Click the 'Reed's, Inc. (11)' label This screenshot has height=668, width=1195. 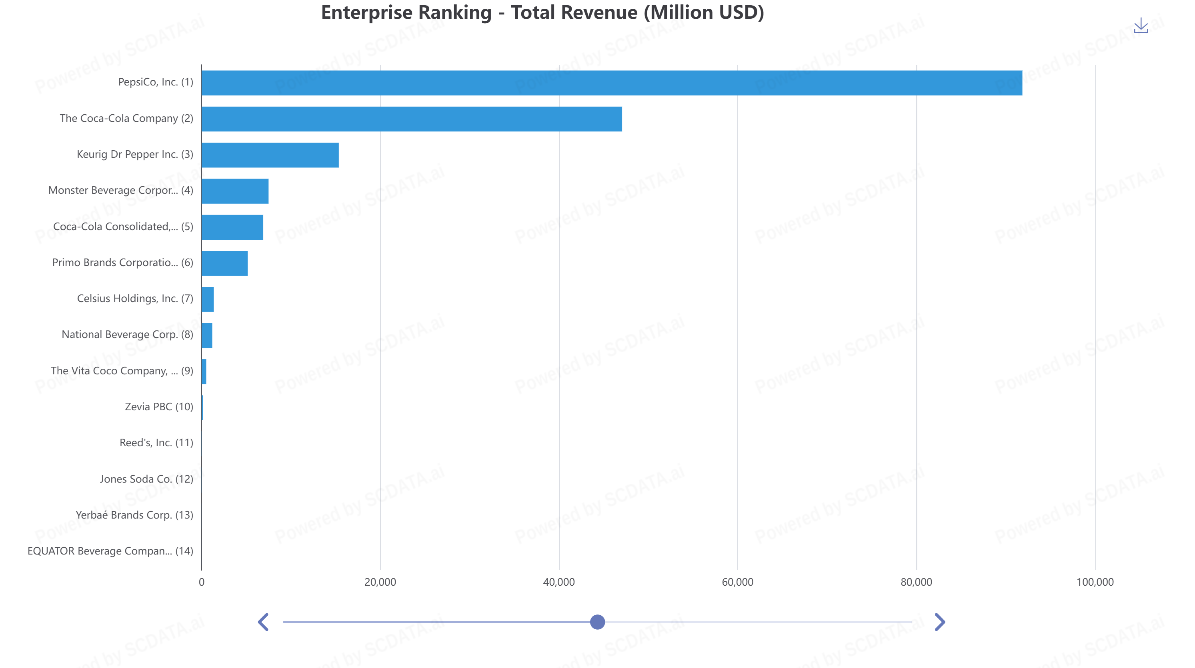(x=156, y=443)
